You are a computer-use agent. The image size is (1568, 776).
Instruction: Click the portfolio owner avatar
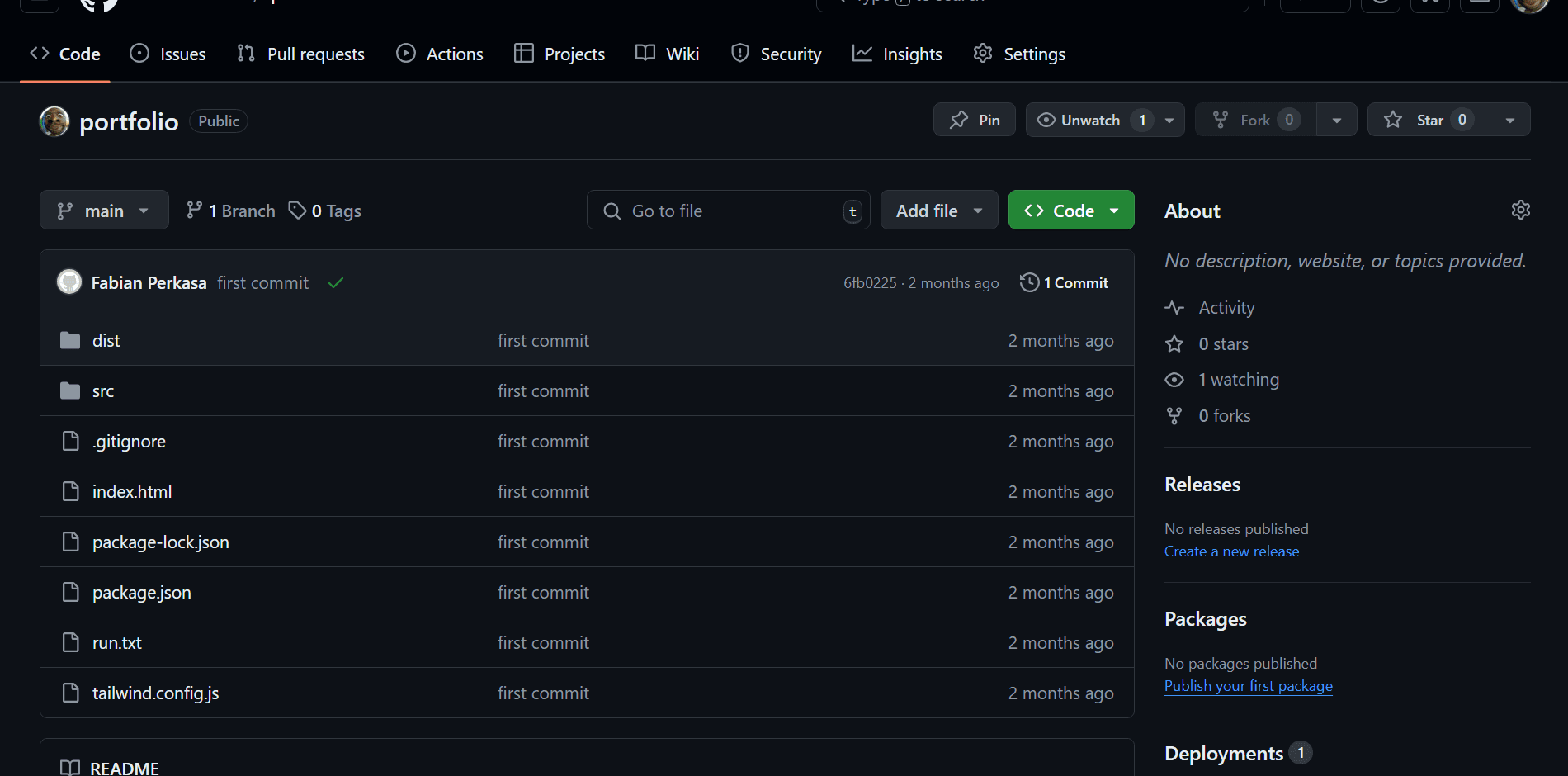click(x=54, y=121)
